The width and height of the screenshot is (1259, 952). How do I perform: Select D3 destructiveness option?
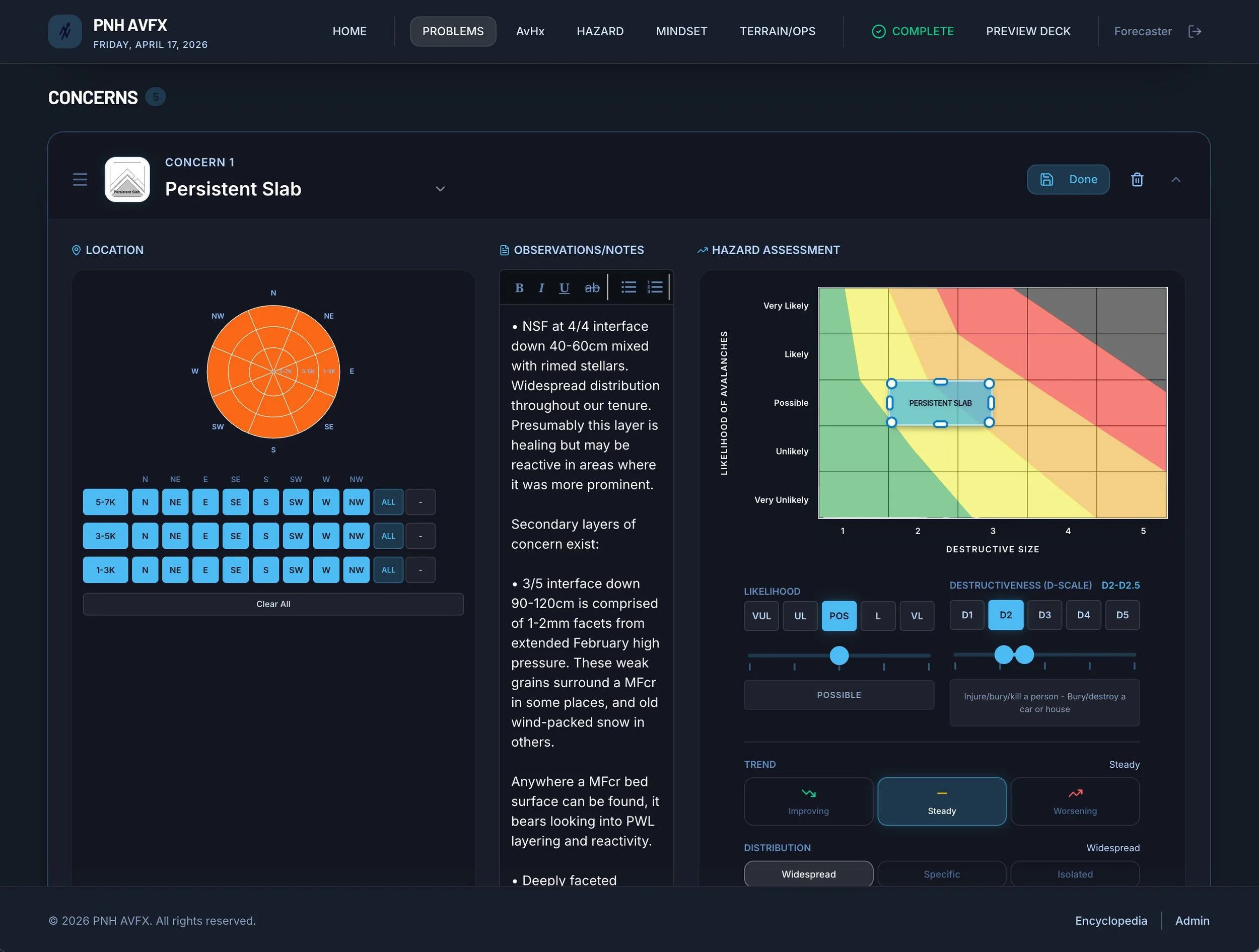(1044, 615)
